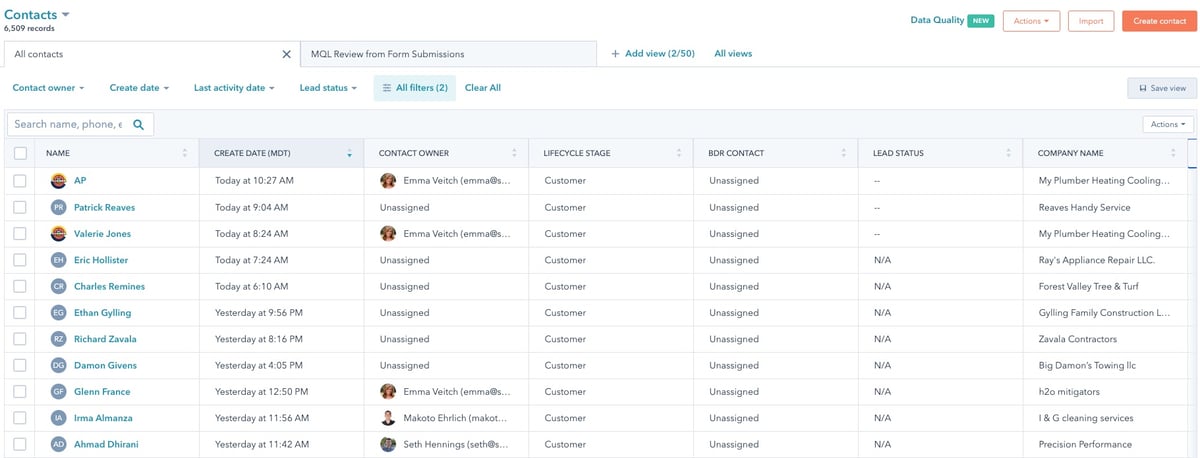Click Irma Almanza IA avatar
1200x458 pixels.
(x=58, y=418)
